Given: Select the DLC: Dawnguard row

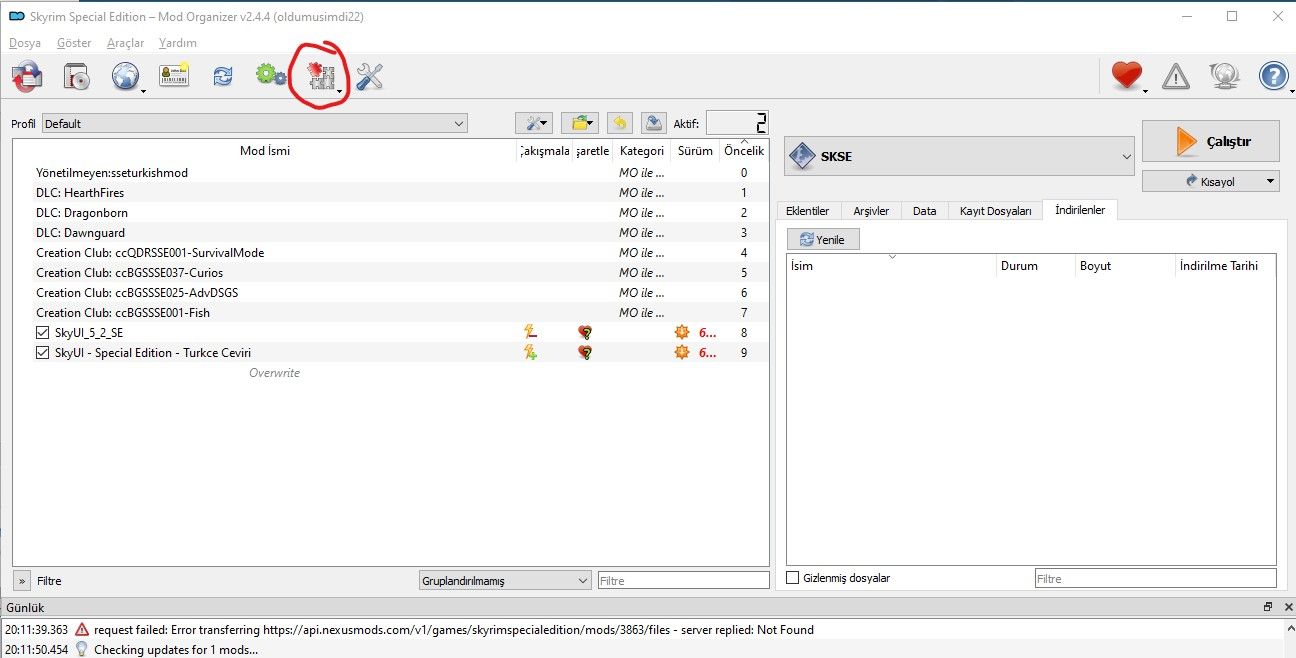Looking at the screenshot, I should [390, 233].
